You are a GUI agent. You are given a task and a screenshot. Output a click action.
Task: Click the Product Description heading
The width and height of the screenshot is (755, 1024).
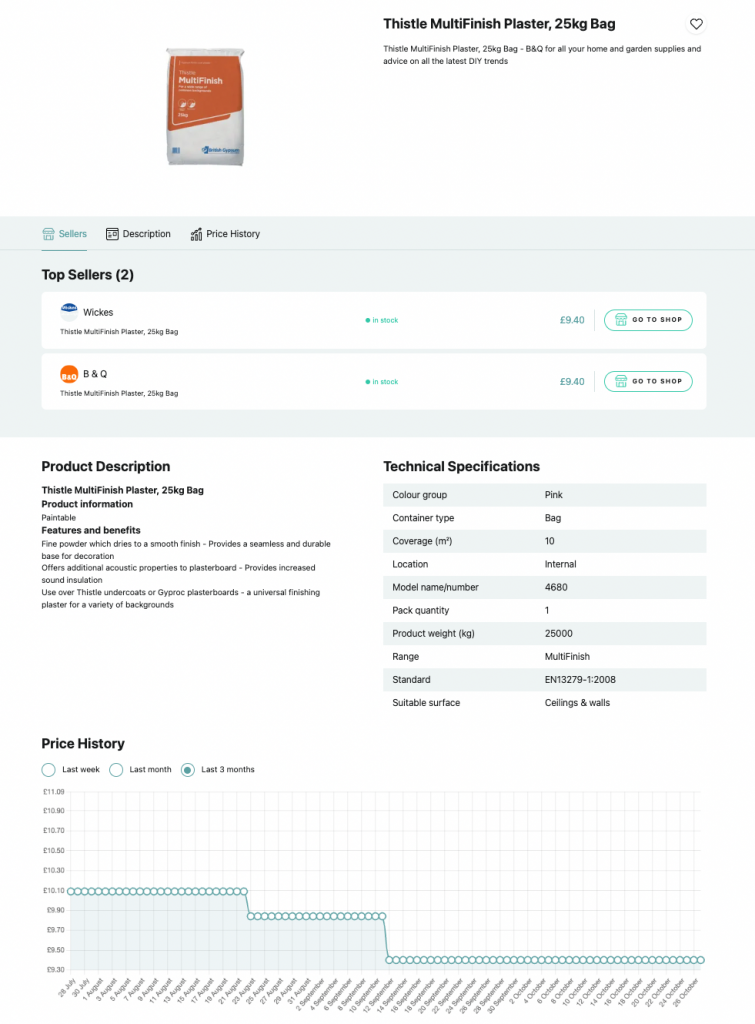pos(106,466)
